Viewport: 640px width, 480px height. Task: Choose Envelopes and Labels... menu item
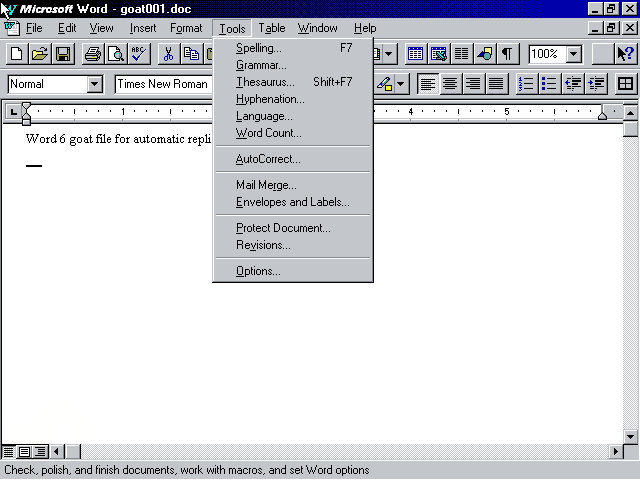point(293,202)
